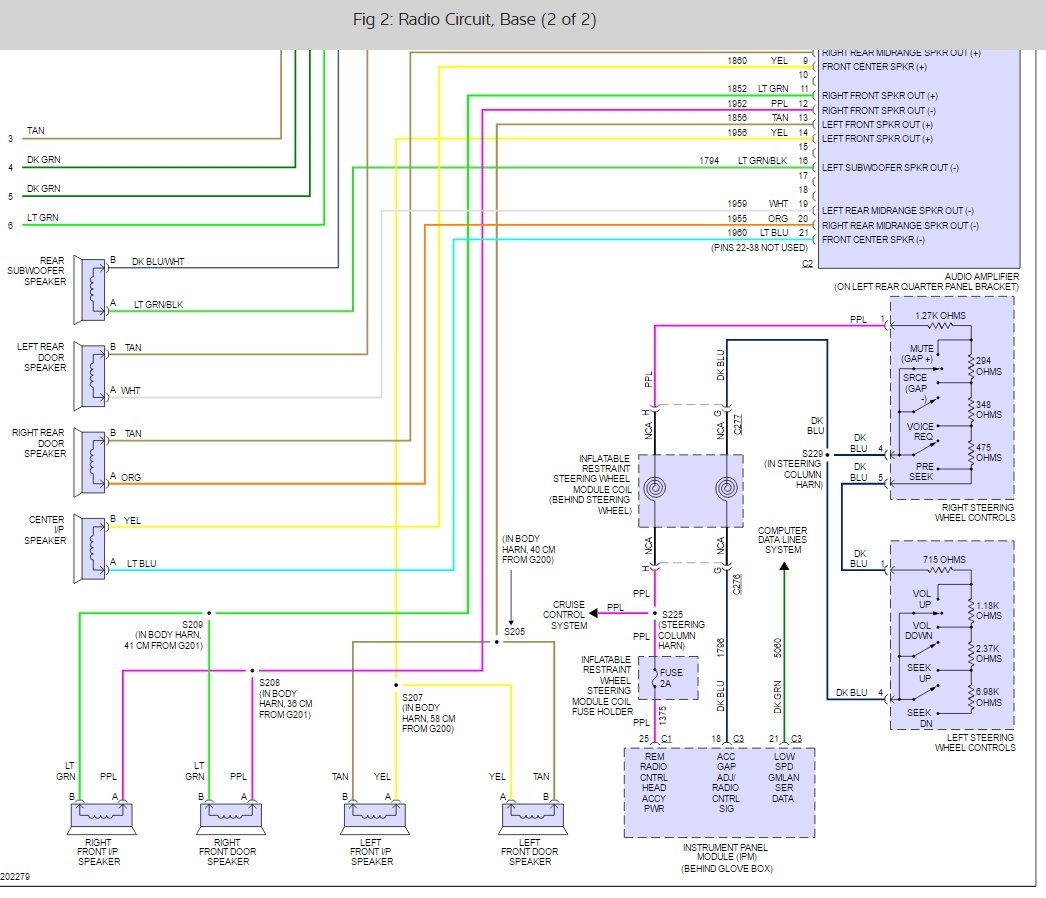Click the VOL UP switch symbol
The image size is (1046, 898).
coord(925,610)
